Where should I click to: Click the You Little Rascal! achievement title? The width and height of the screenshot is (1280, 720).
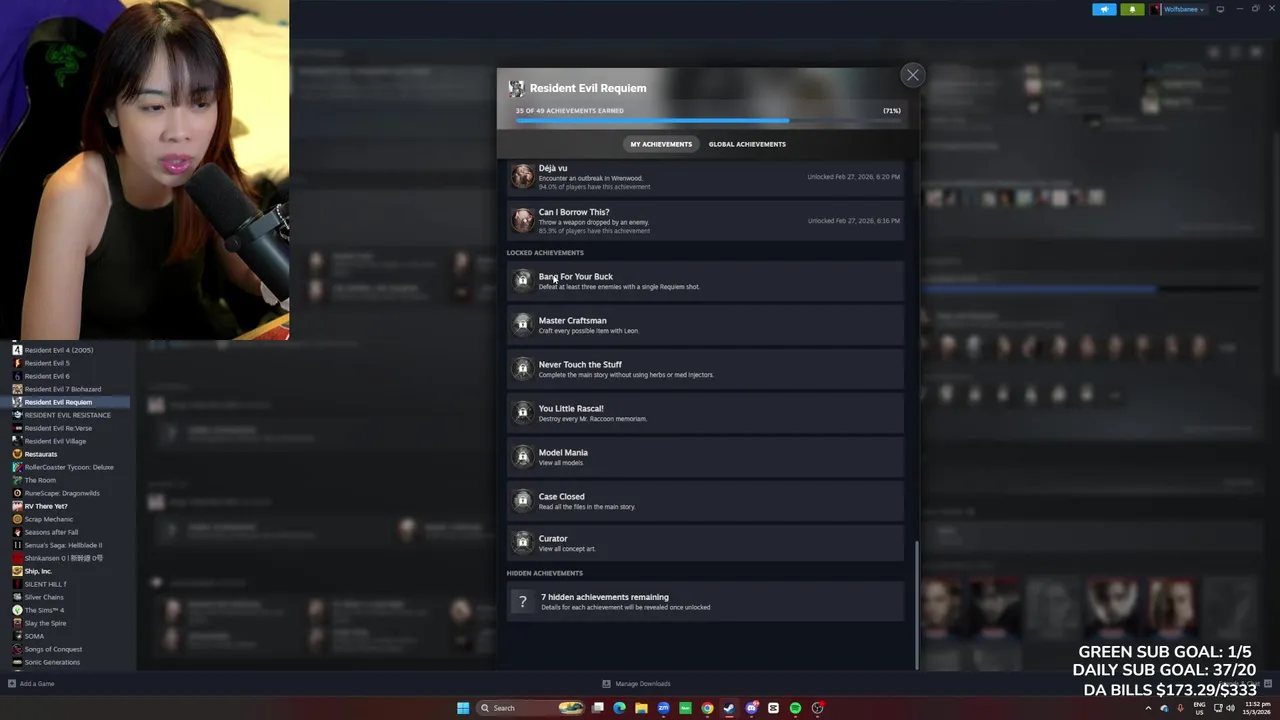pos(571,409)
